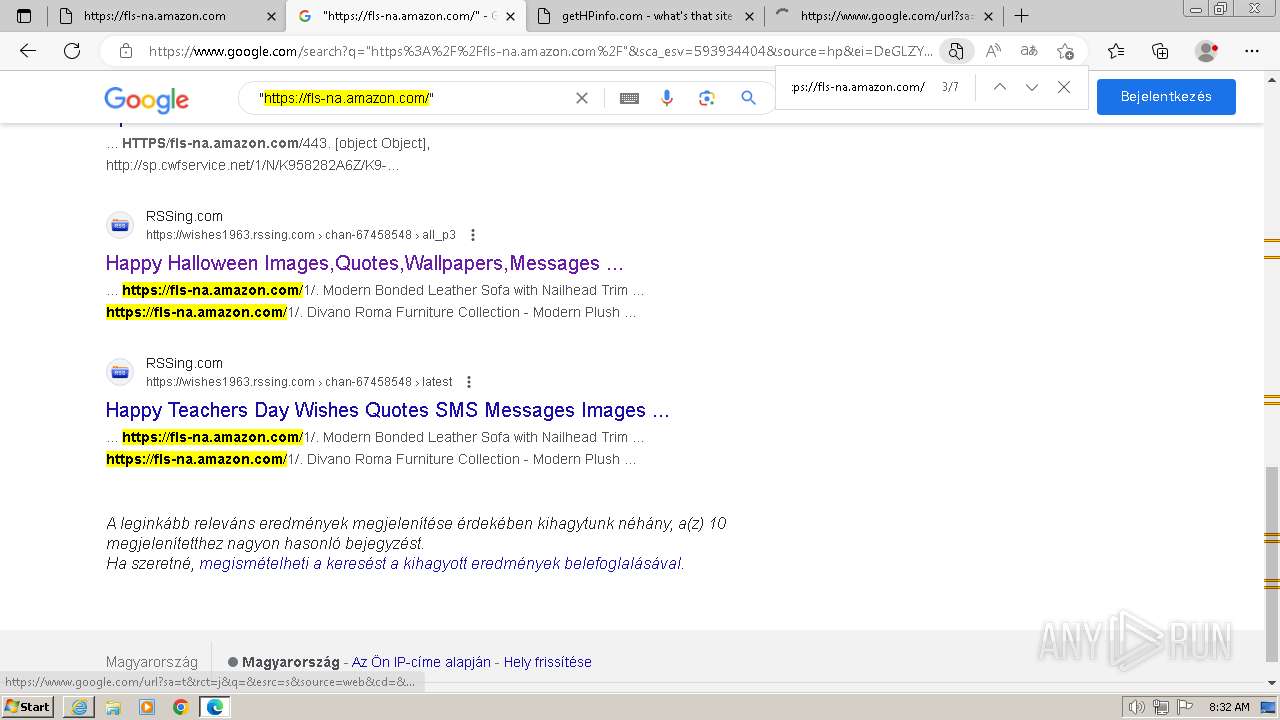Start a voice search
The height and width of the screenshot is (720, 1280).
[x=667, y=98]
